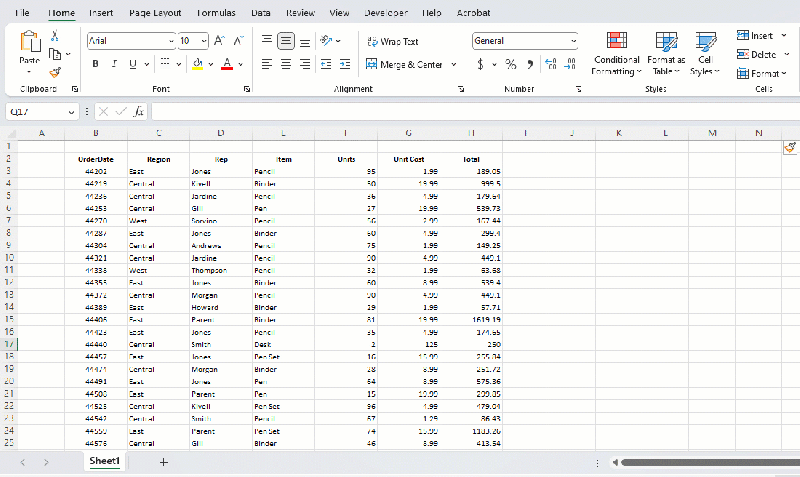The width and height of the screenshot is (800, 477).
Task: Apply Comma Style format
Action: coord(531,64)
